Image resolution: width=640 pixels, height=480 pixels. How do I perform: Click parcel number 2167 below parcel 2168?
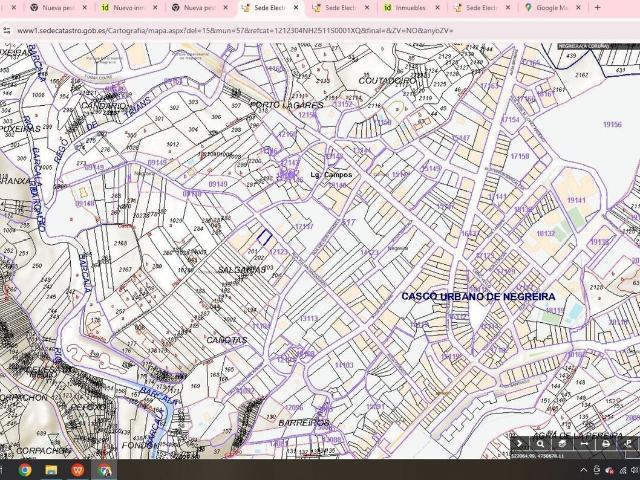pyautogui.click(x=125, y=269)
